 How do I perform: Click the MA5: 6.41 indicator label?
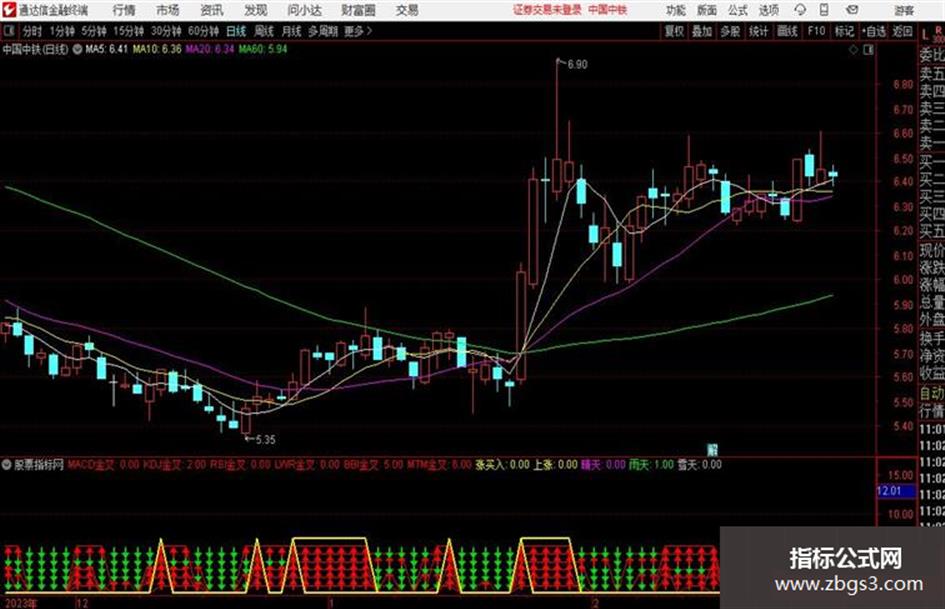pos(106,49)
